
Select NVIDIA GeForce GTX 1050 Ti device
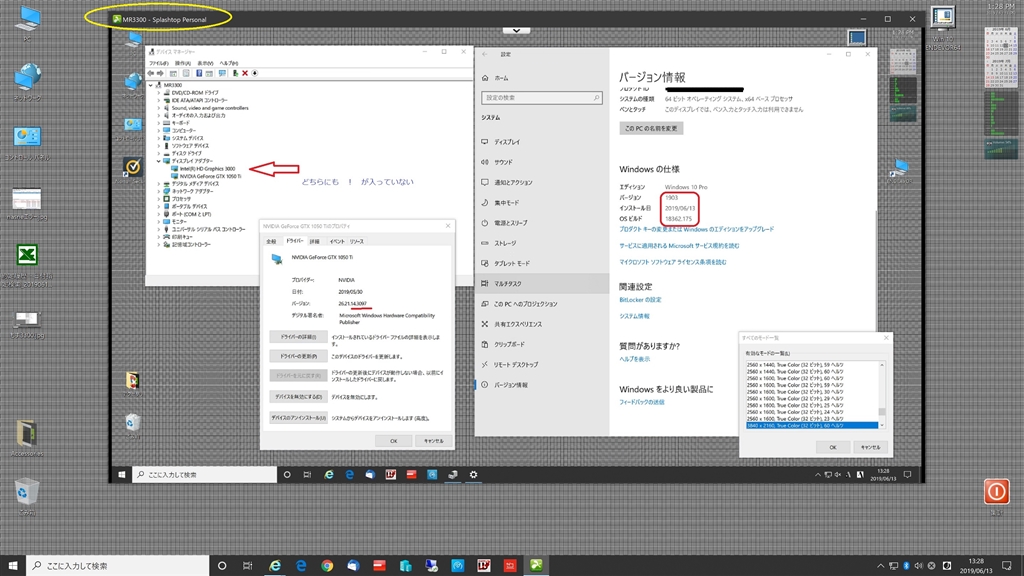point(210,176)
